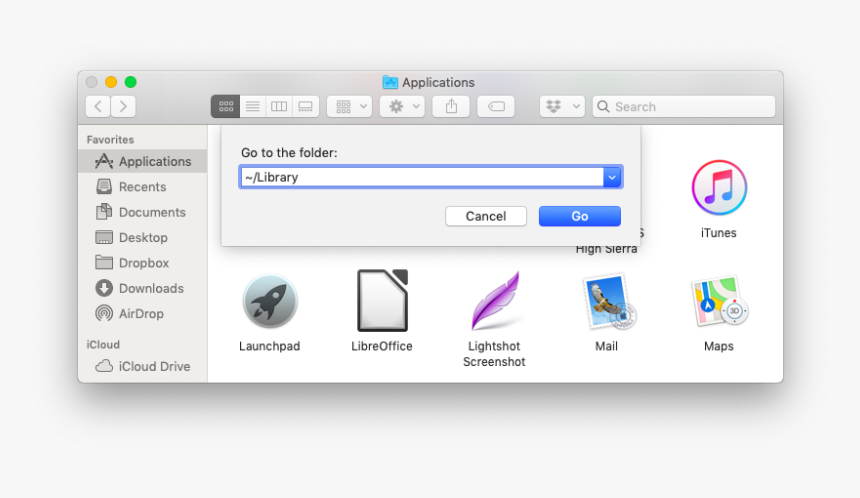Click the Applications folder icon in title bar
The width and height of the screenshot is (860, 498).
390,82
